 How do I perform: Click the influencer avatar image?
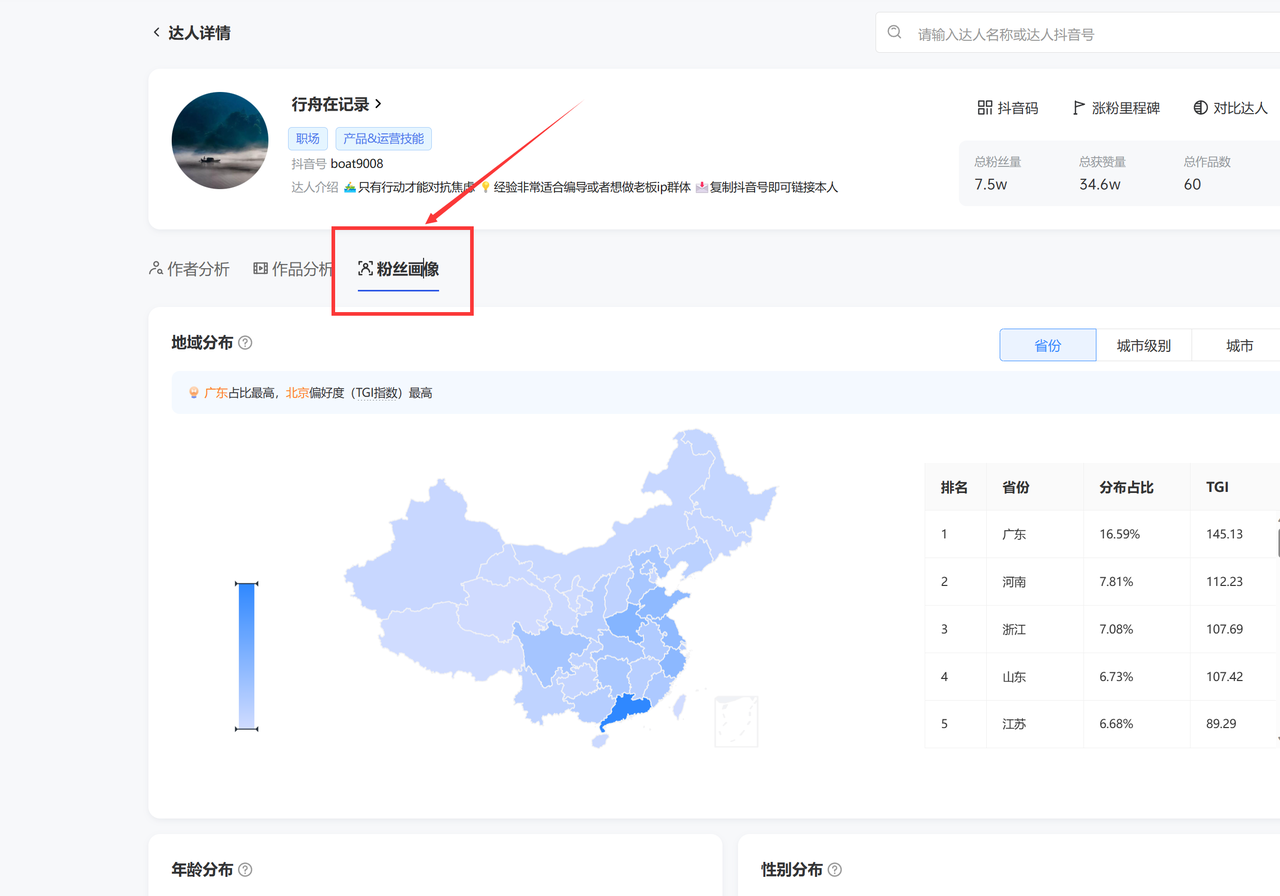[x=220, y=140]
